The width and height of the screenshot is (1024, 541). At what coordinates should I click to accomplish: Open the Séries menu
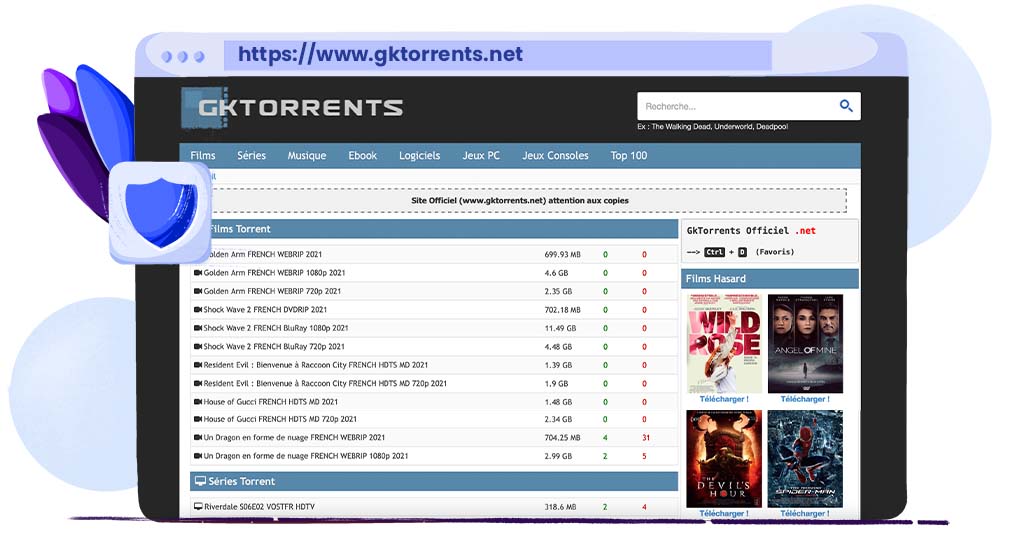coord(251,156)
